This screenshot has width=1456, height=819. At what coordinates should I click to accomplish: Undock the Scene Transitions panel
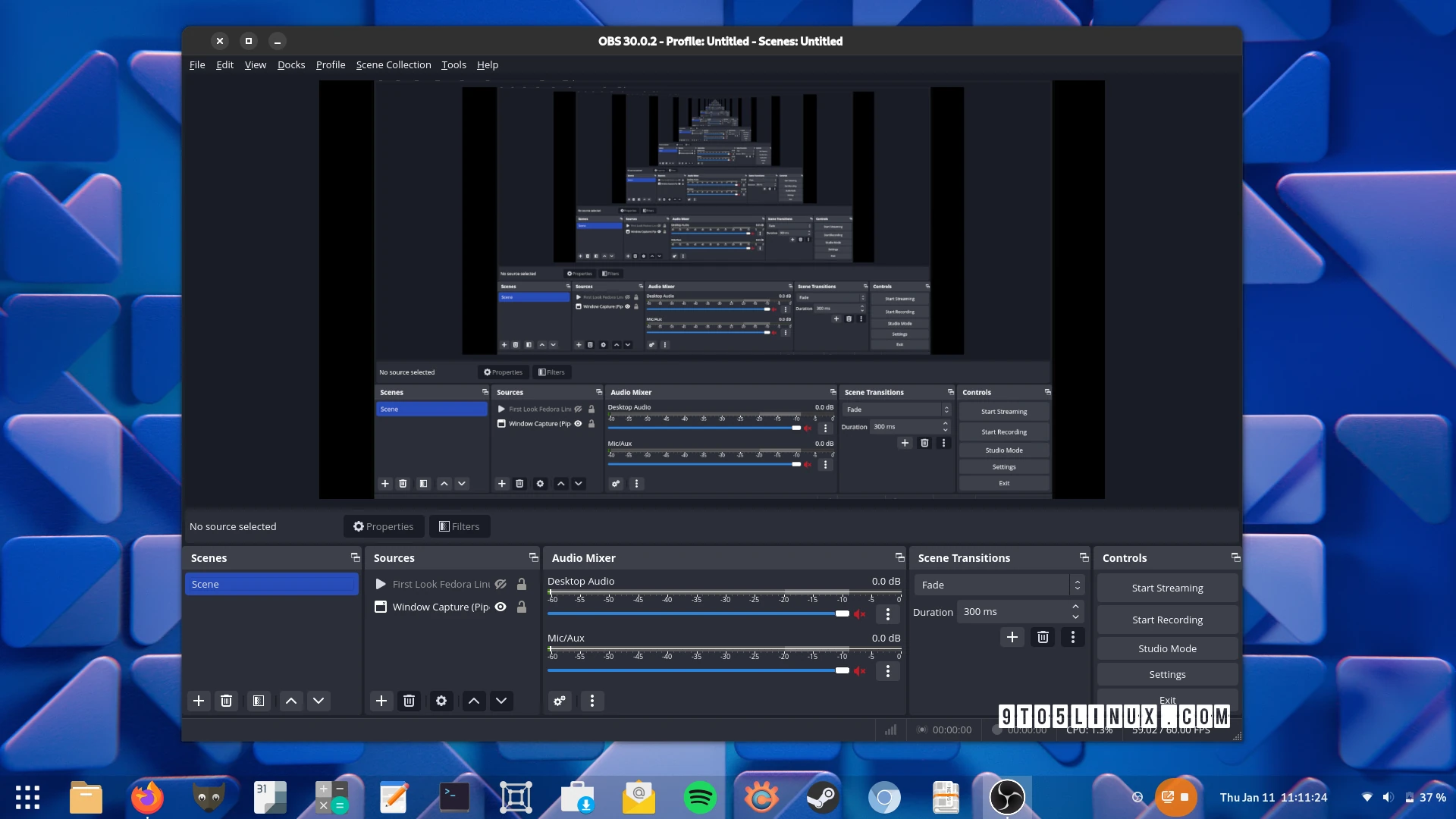pos(1084,557)
